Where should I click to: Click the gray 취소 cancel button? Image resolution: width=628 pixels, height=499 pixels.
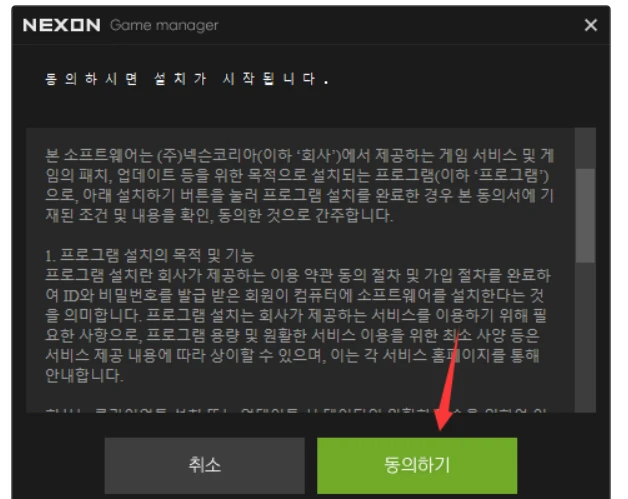point(205,465)
